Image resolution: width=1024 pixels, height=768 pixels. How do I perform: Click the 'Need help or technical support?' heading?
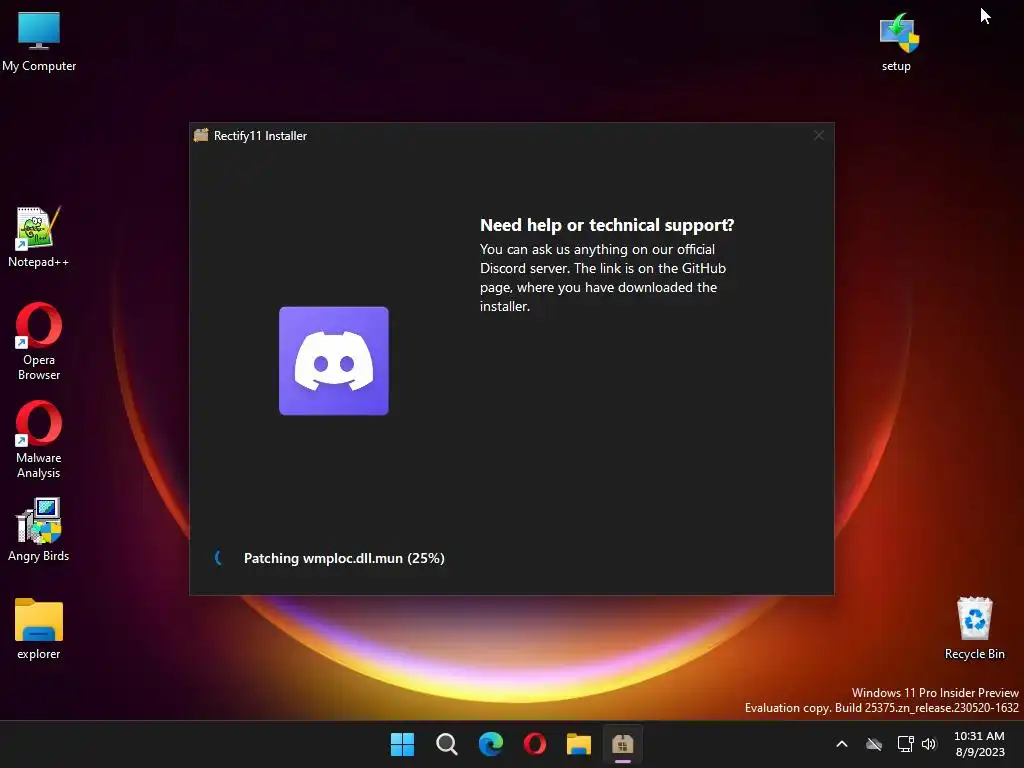(607, 225)
